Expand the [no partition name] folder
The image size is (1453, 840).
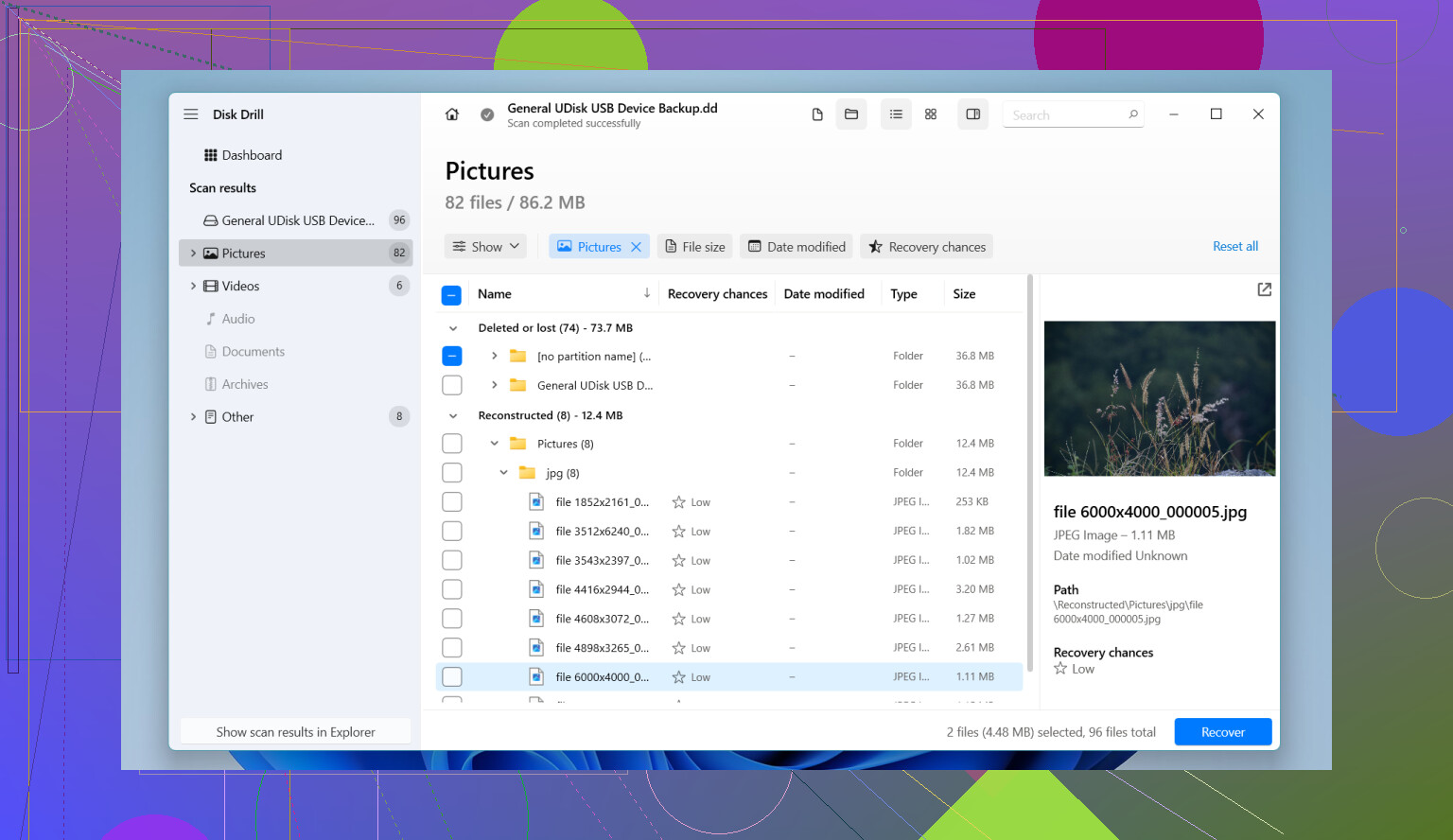tap(494, 356)
